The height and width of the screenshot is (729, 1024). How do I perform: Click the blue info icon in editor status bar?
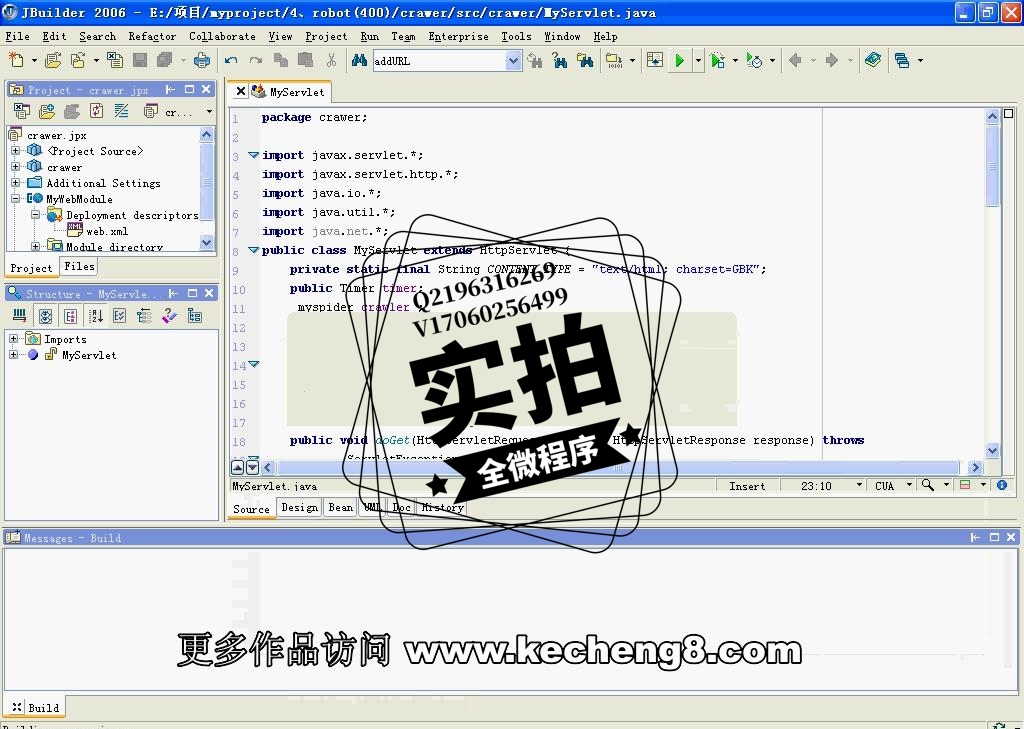pos(1002,485)
